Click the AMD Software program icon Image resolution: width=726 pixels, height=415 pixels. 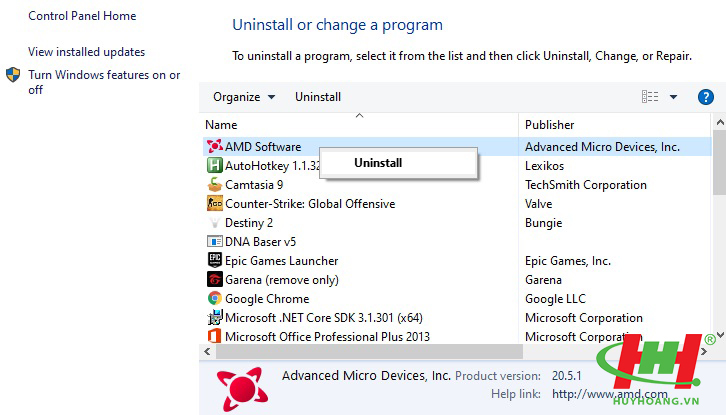click(x=214, y=146)
